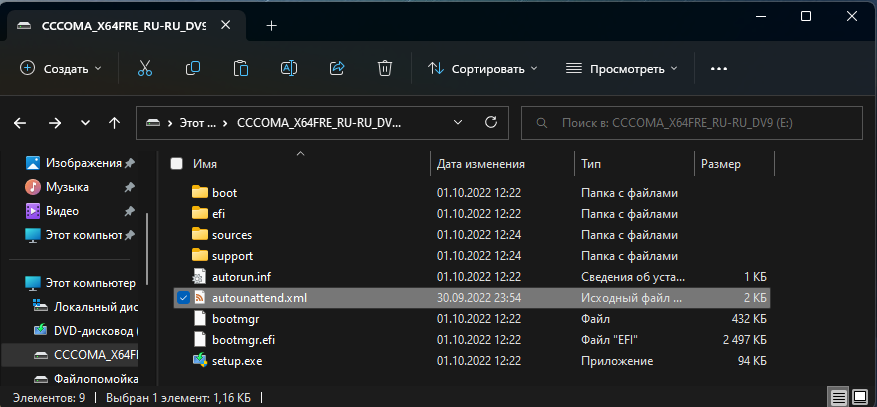Toggle the select-all checkbox in header
Viewport: 877px width, 407px height.
[177, 164]
